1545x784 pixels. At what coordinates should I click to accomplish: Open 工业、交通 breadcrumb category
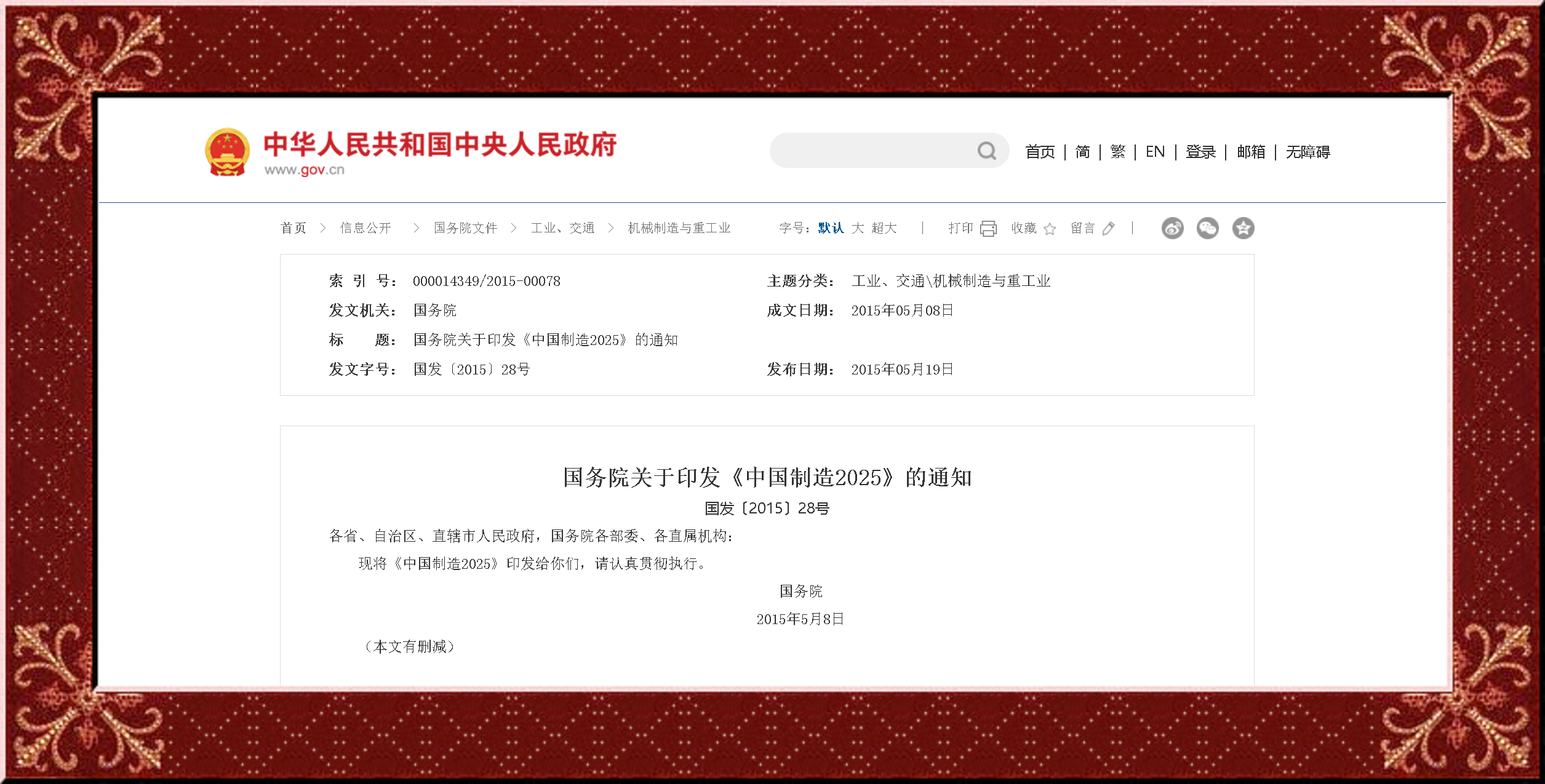tap(562, 228)
